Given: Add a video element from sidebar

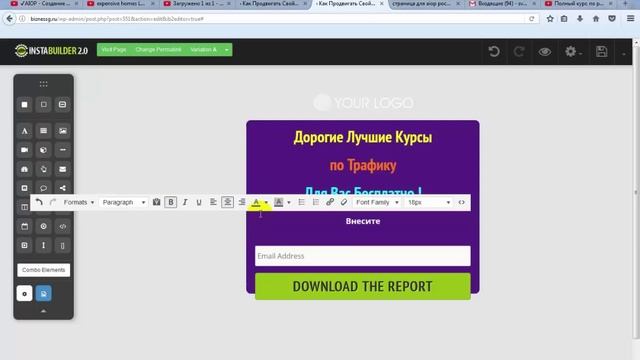Looking at the screenshot, I should [24, 150].
